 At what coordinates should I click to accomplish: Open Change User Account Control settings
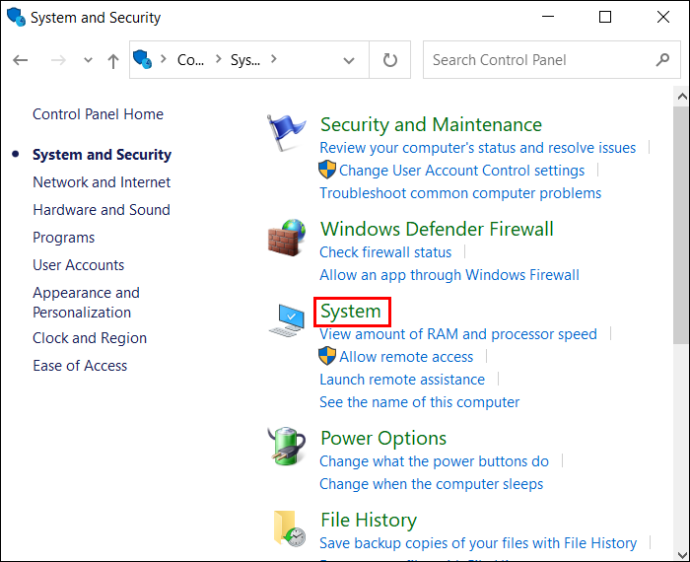462,170
